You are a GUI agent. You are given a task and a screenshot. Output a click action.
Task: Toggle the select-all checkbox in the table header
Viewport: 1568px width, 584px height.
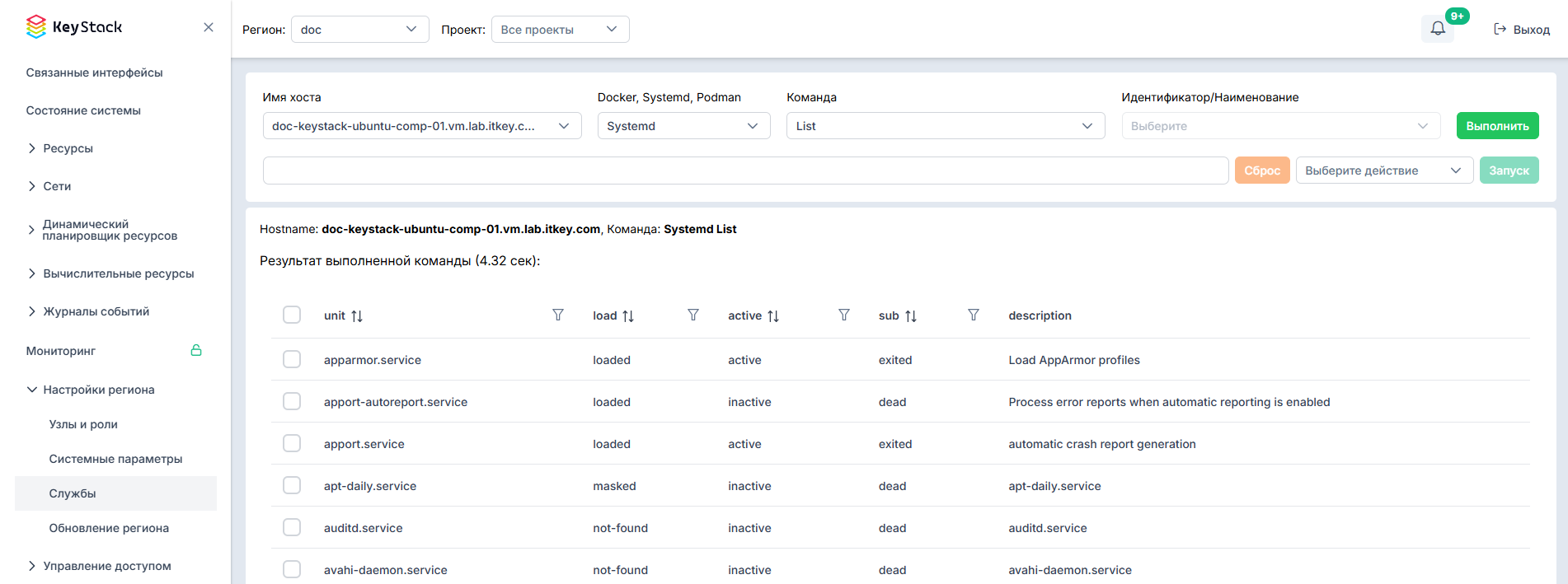292,315
